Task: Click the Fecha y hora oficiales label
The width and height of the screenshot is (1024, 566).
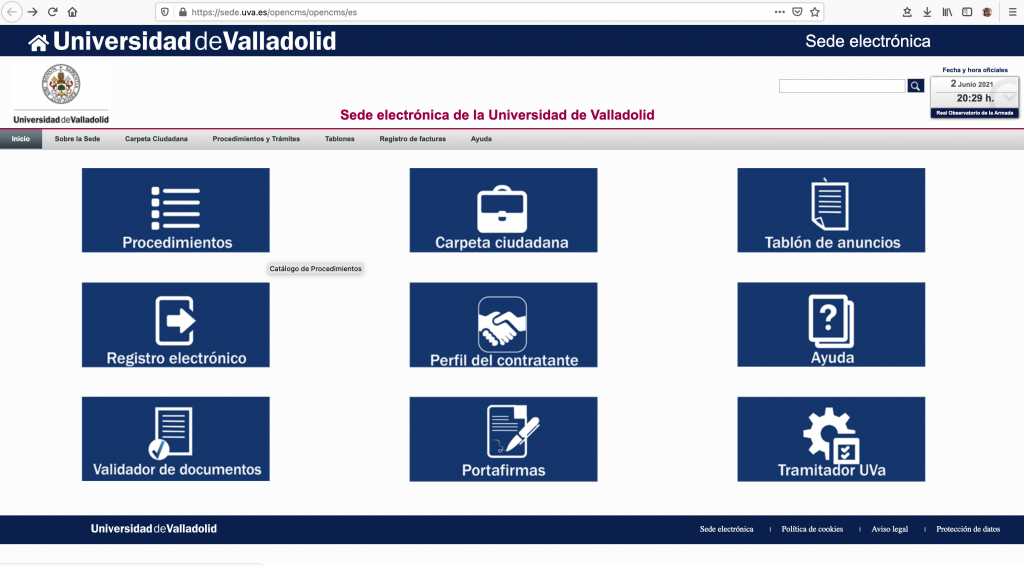Action: click(974, 70)
